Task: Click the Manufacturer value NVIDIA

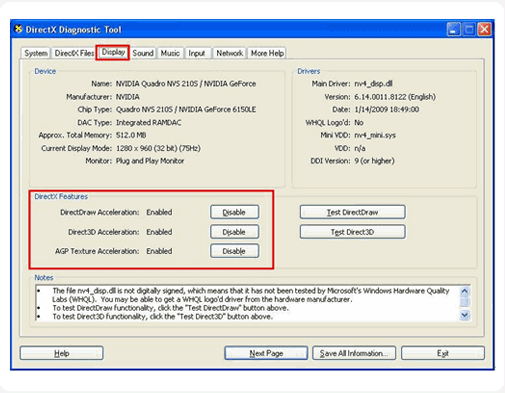Action: tap(128, 97)
